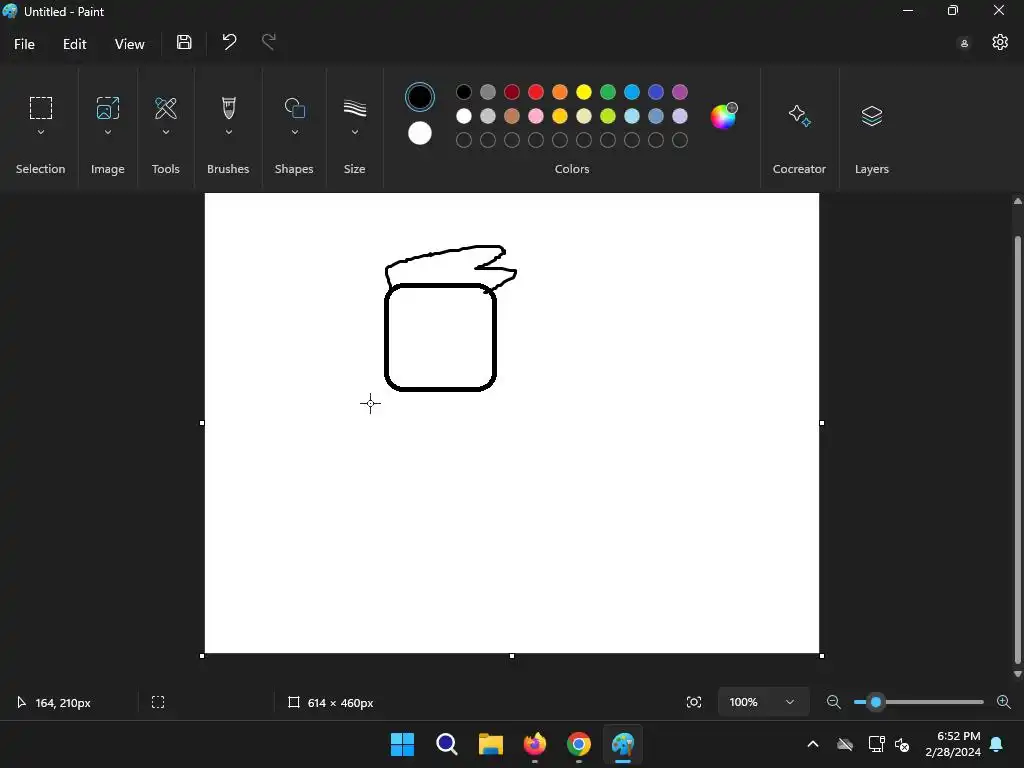The image size is (1024, 768).
Task: Pick the red color swatch
Action: 536,92
